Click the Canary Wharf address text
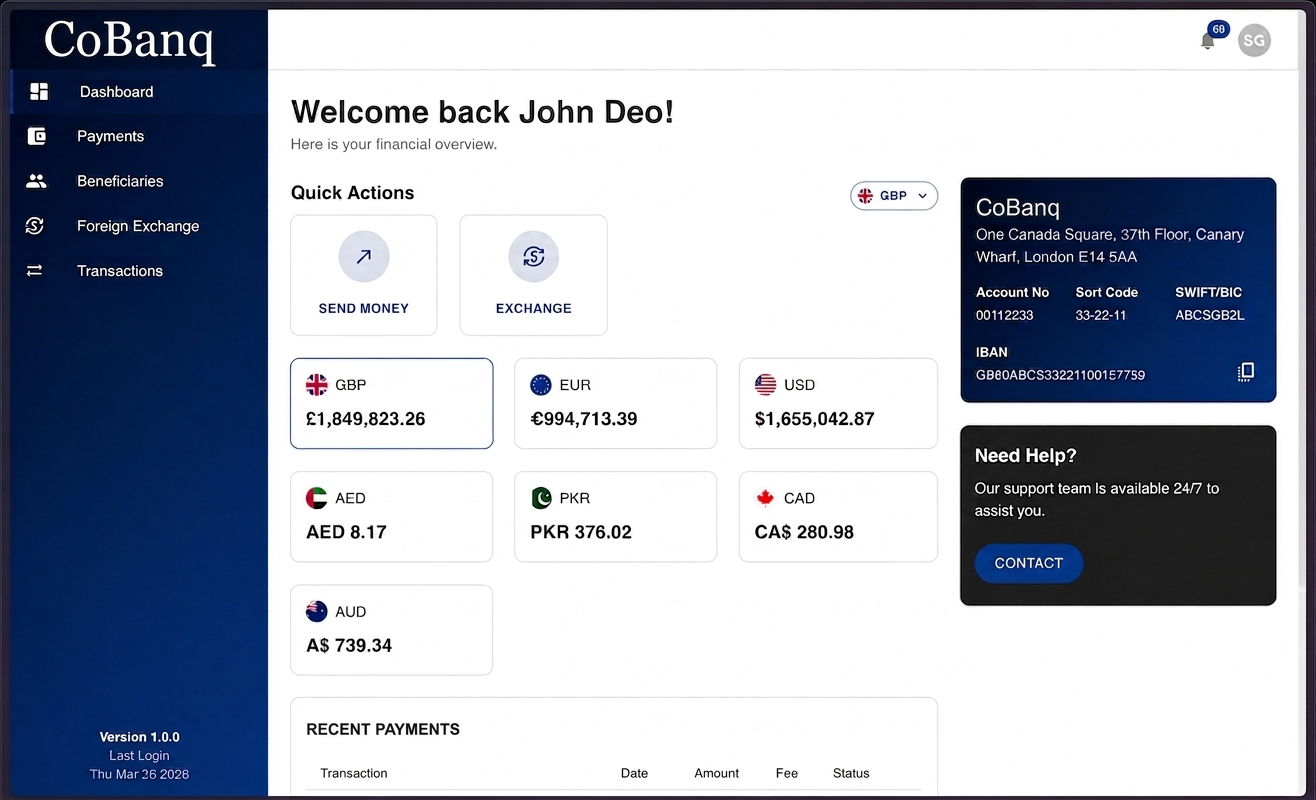This screenshot has width=1316, height=800. pos(1110,246)
